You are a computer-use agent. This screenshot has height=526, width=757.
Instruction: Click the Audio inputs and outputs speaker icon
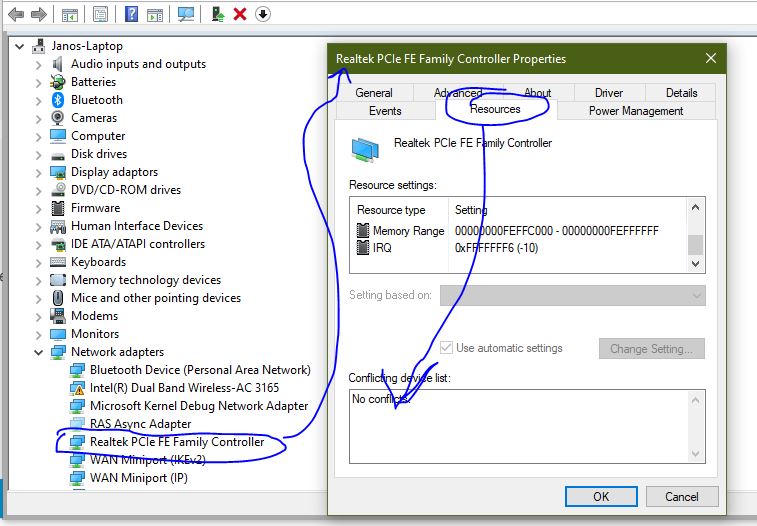(57, 64)
